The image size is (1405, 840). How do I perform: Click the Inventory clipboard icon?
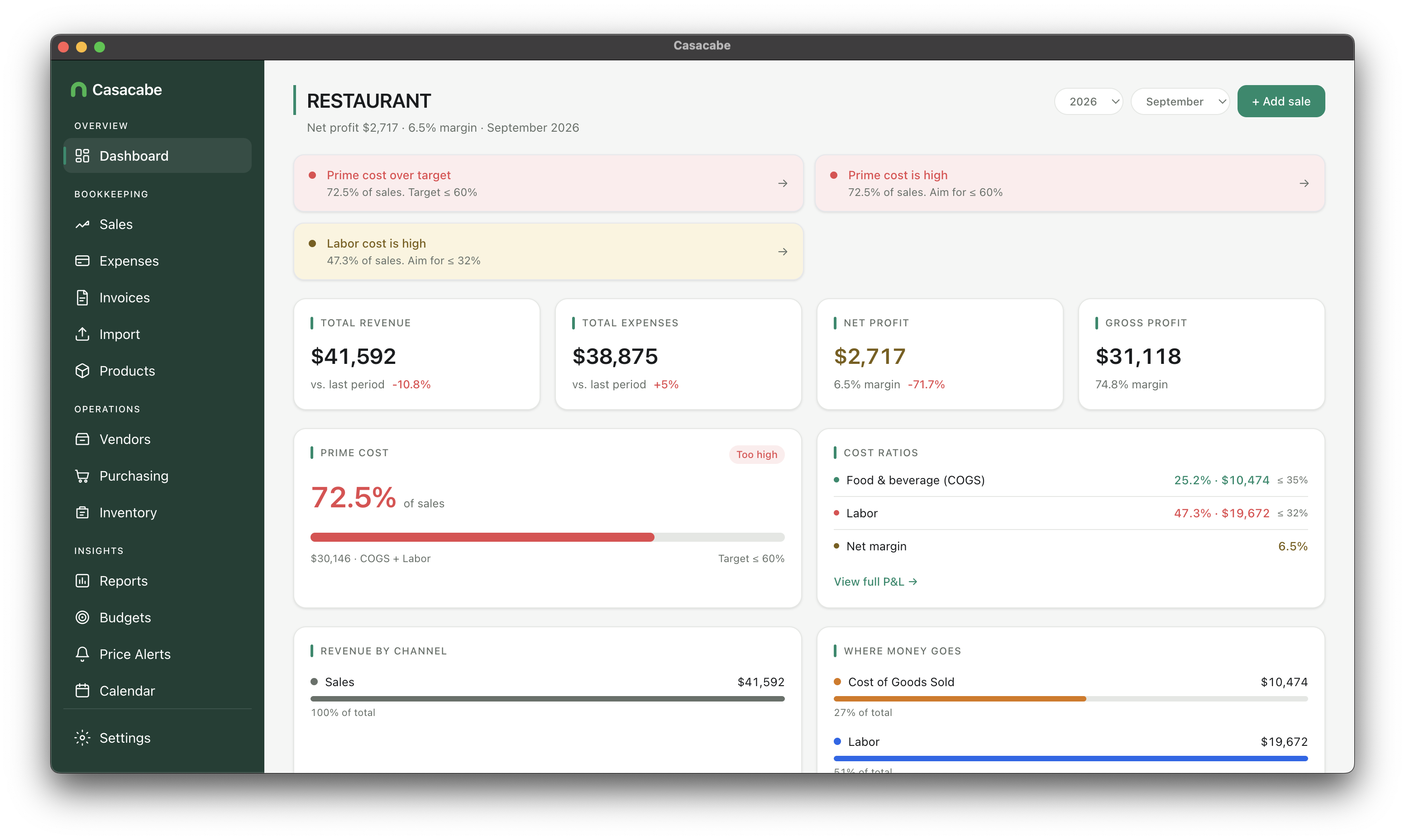[82, 512]
